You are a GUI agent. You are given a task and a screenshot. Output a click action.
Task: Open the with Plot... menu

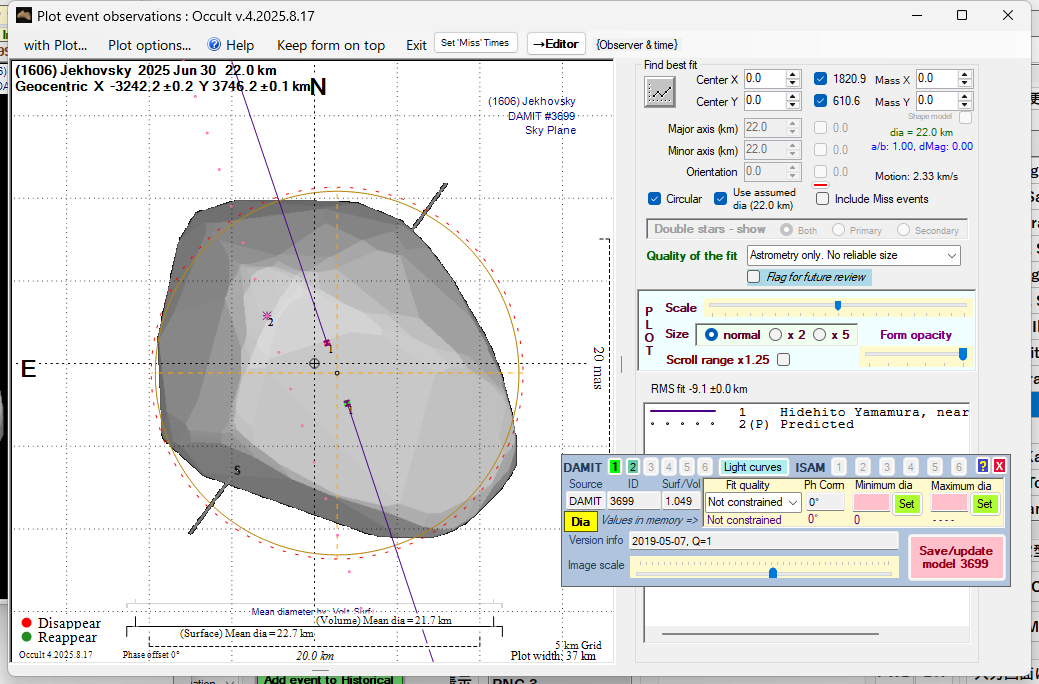(x=55, y=45)
